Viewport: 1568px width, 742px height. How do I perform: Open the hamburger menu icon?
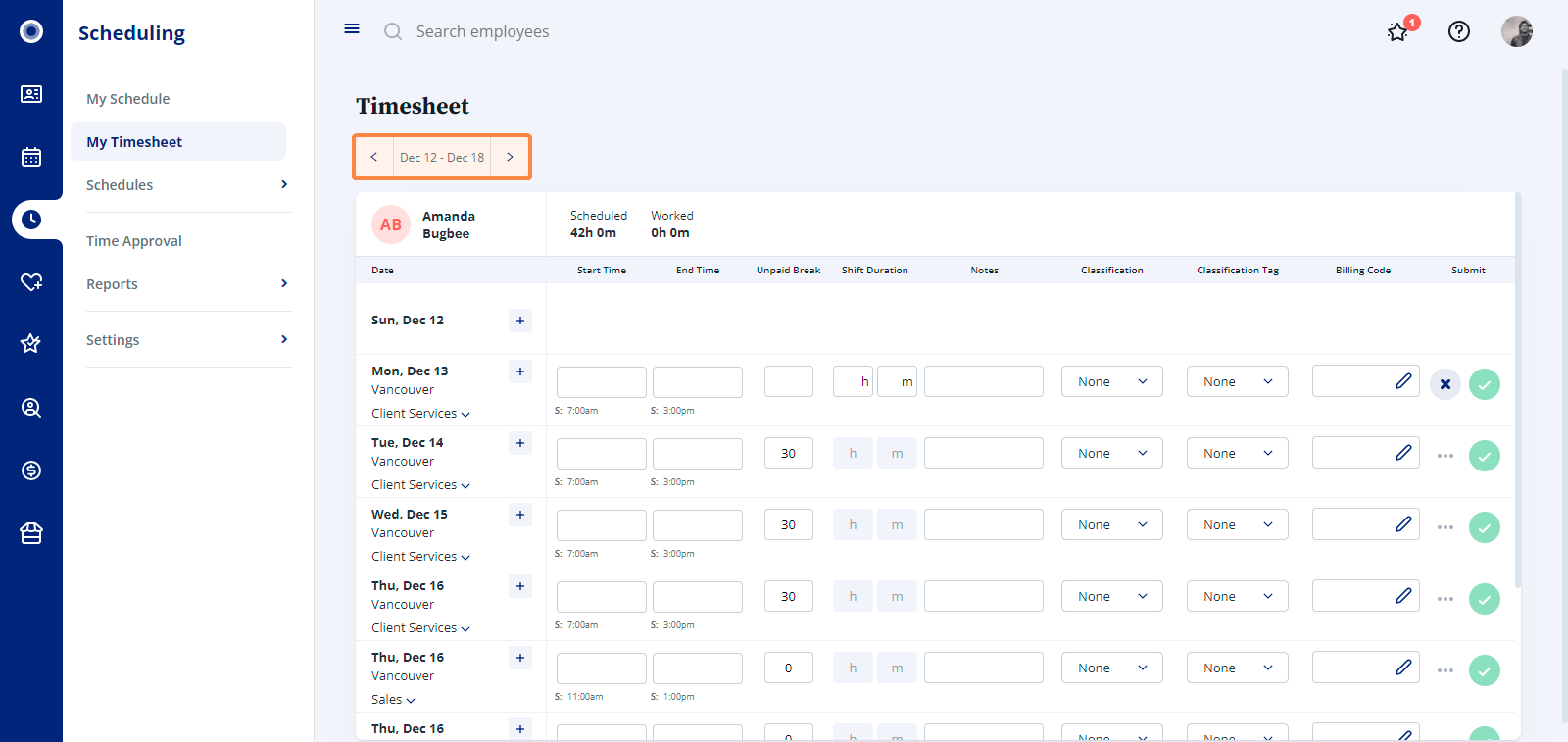click(352, 28)
